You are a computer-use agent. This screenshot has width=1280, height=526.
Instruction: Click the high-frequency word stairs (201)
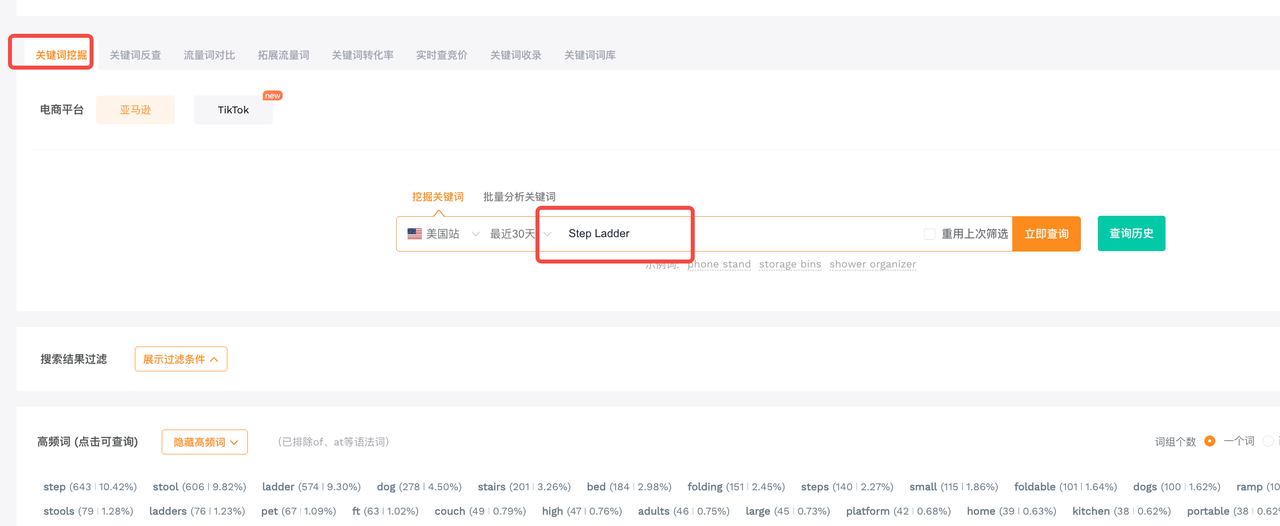pos(524,487)
